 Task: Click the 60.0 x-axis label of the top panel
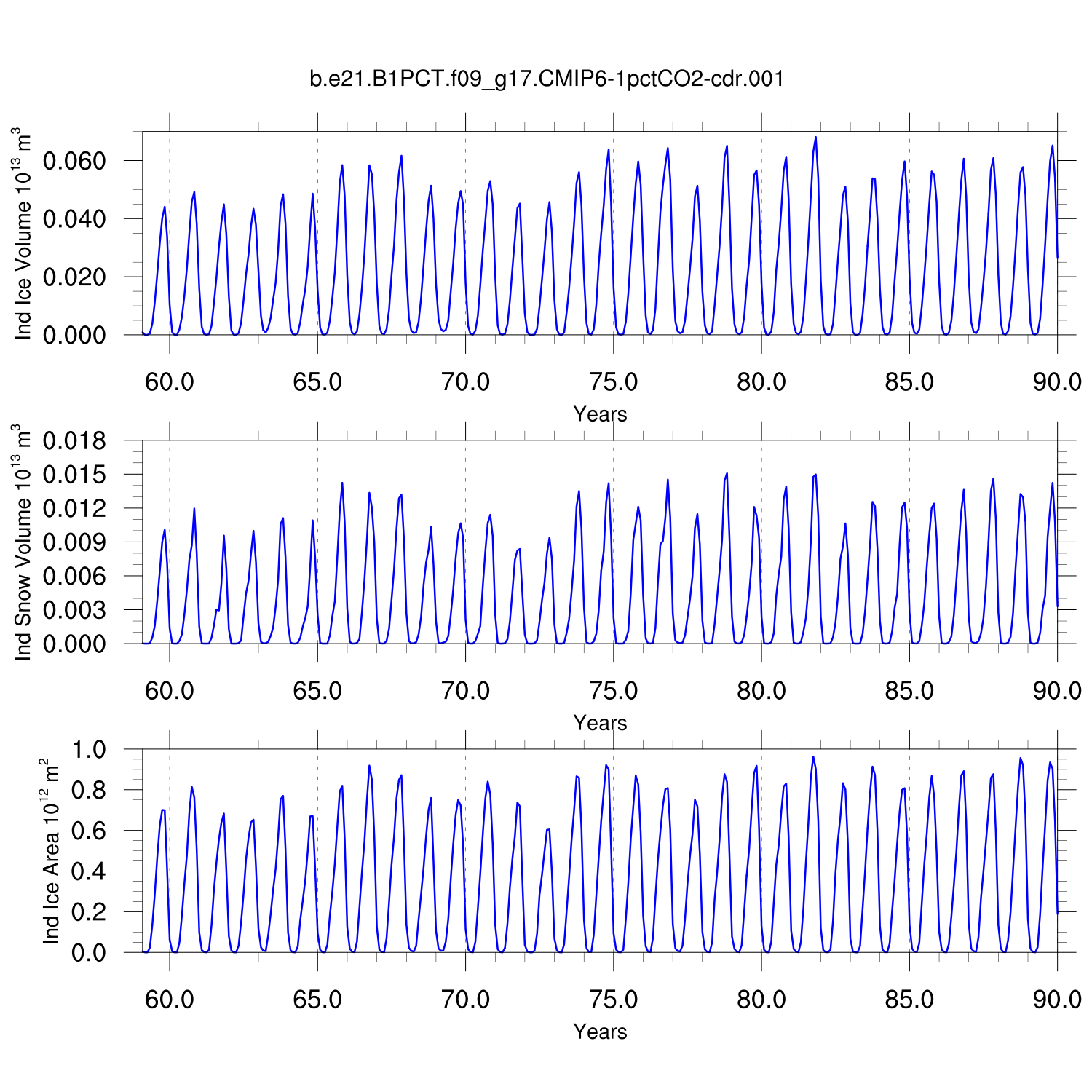pyautogui.click(x=170, y=382)
